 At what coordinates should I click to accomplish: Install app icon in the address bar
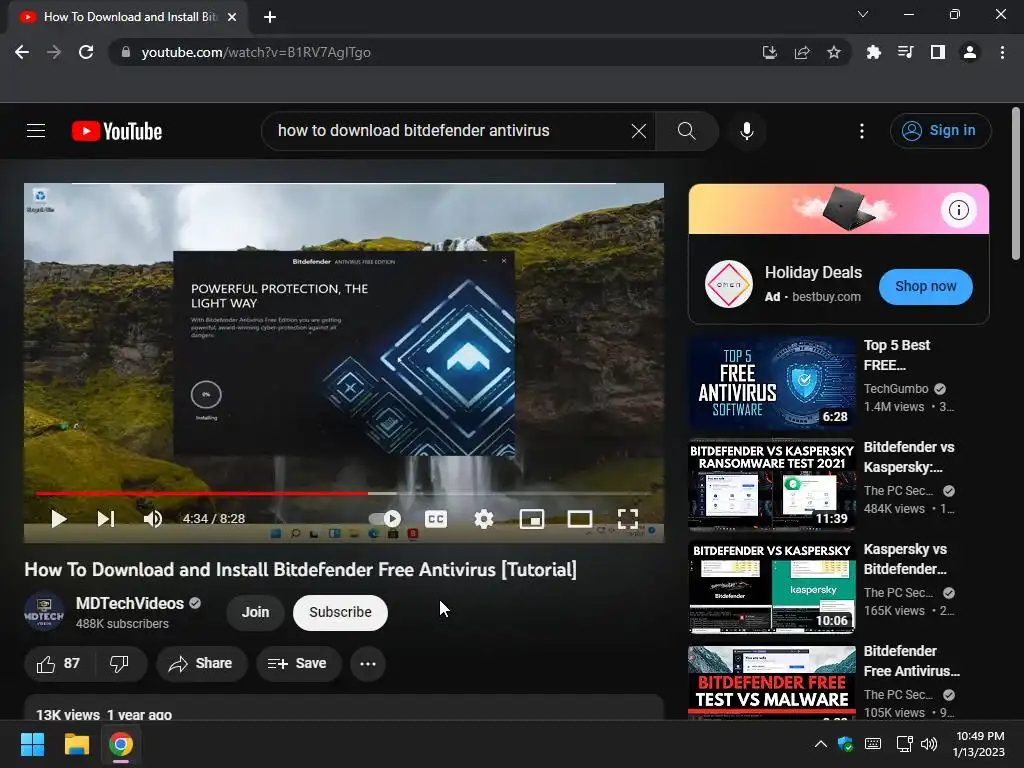(770, 52)
